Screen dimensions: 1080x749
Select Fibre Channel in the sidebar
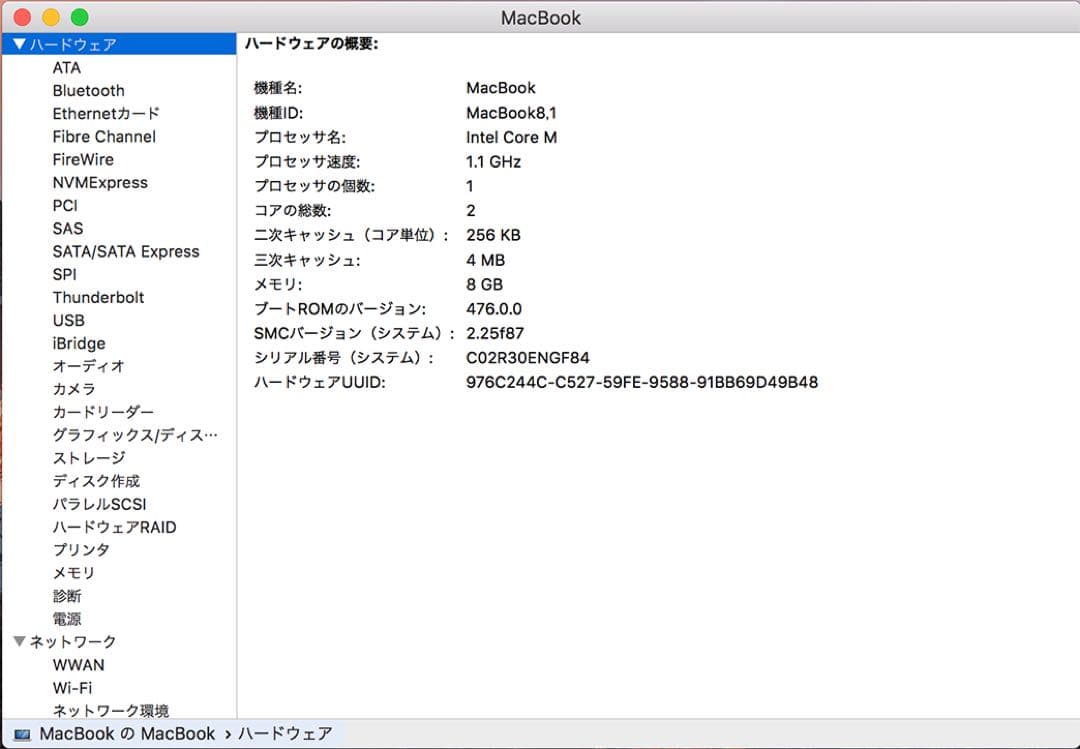(x=104, y=136)
